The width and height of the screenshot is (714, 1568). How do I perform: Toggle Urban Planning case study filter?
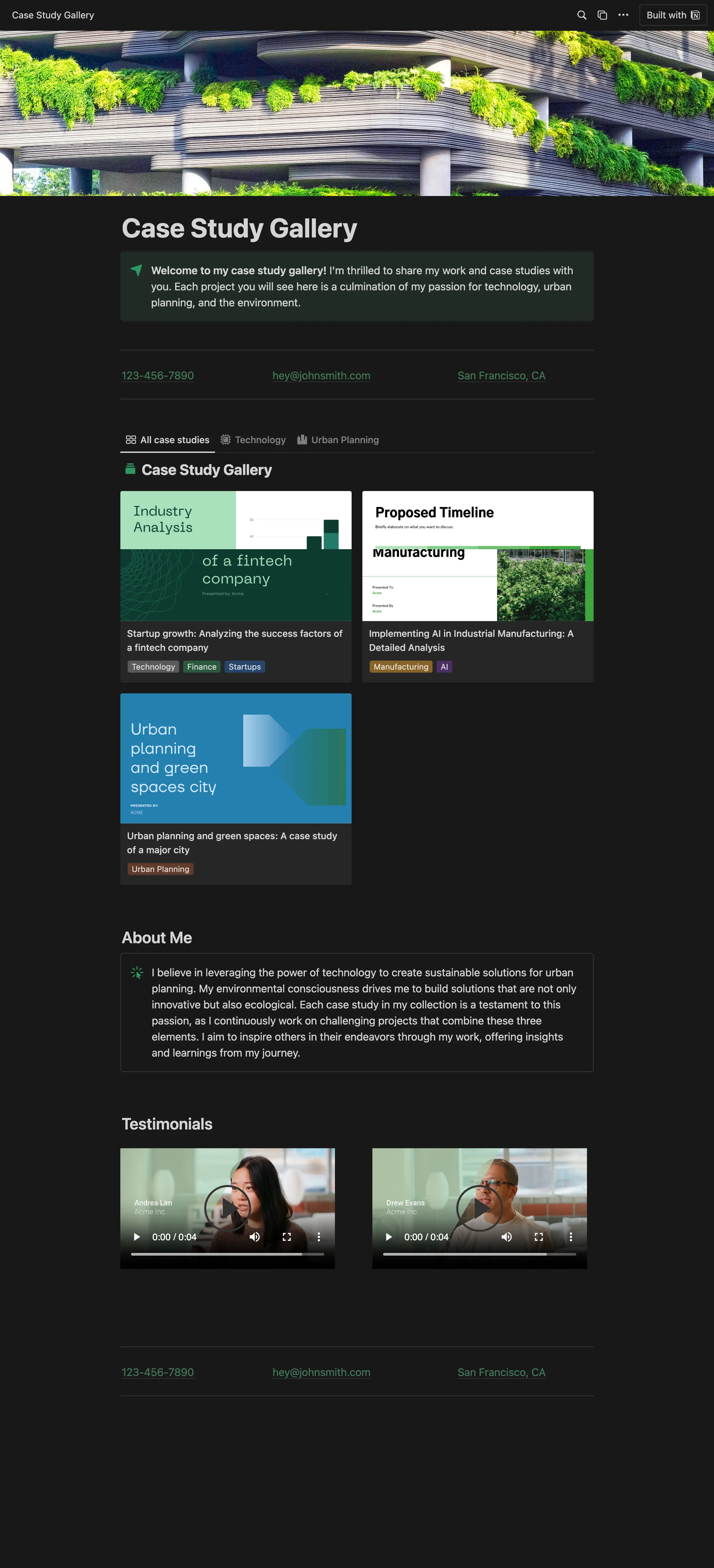[344, 439]
